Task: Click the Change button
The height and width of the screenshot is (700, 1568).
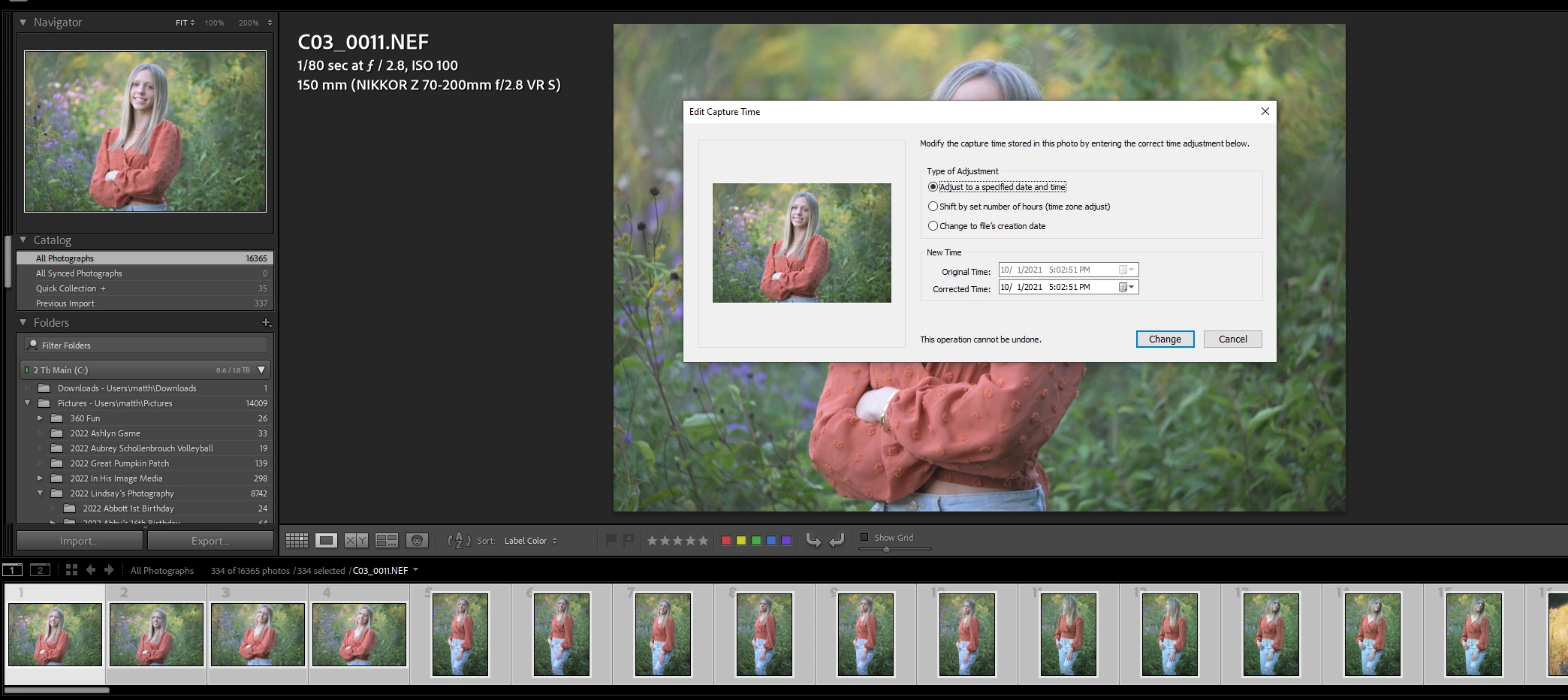Action: pyautogui.click(x=1165, y=339)
